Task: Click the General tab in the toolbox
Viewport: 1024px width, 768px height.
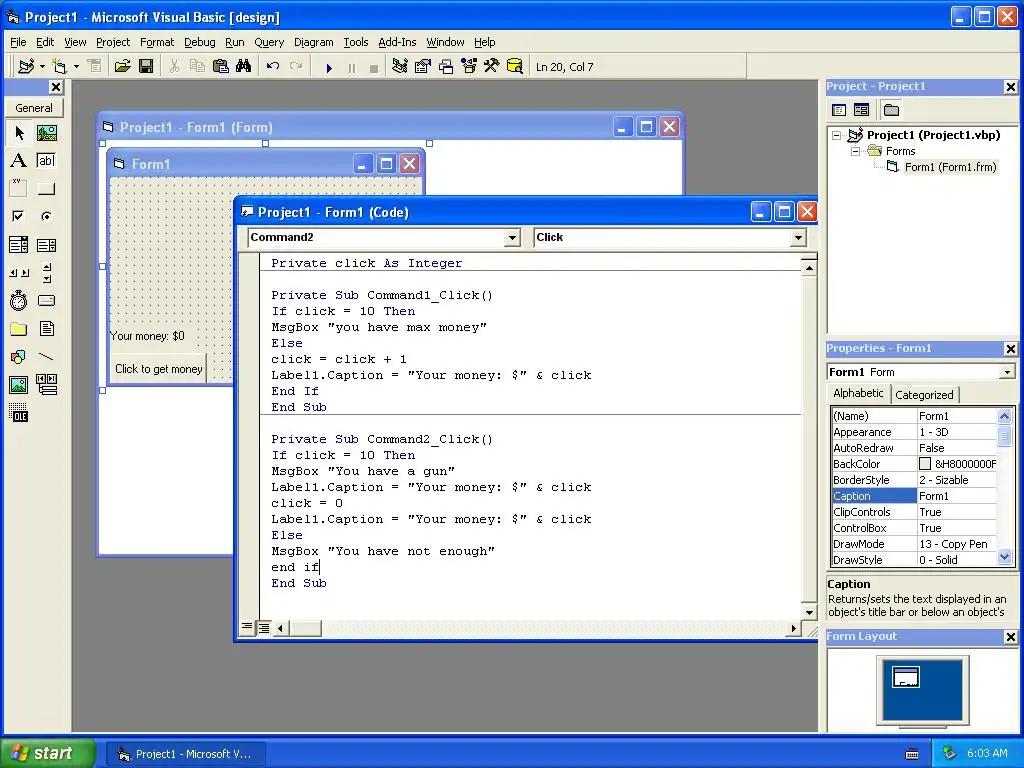Action: click(x=34, y=108)
